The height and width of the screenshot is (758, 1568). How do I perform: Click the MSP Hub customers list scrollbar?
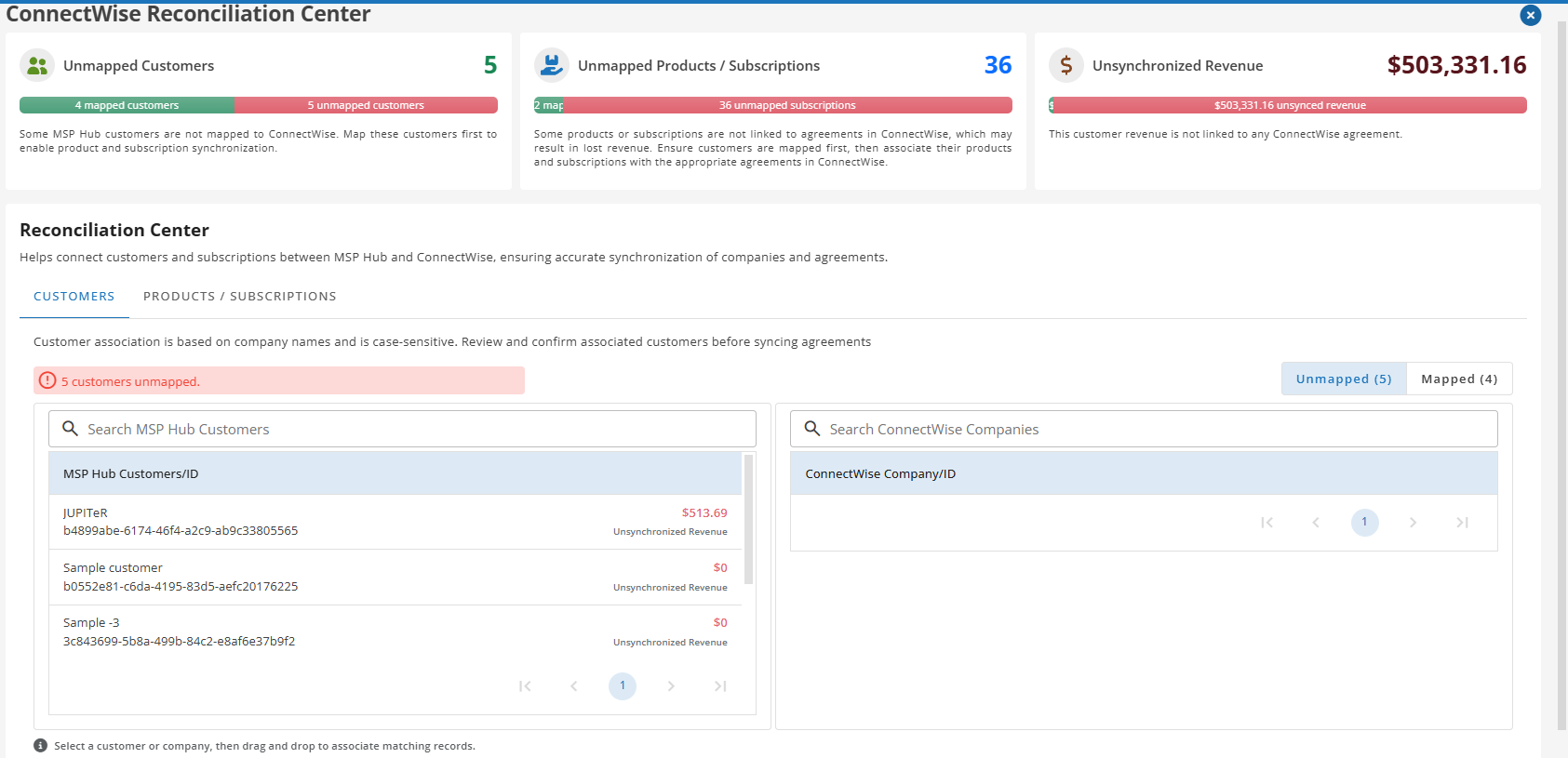[x=749, y=519]
